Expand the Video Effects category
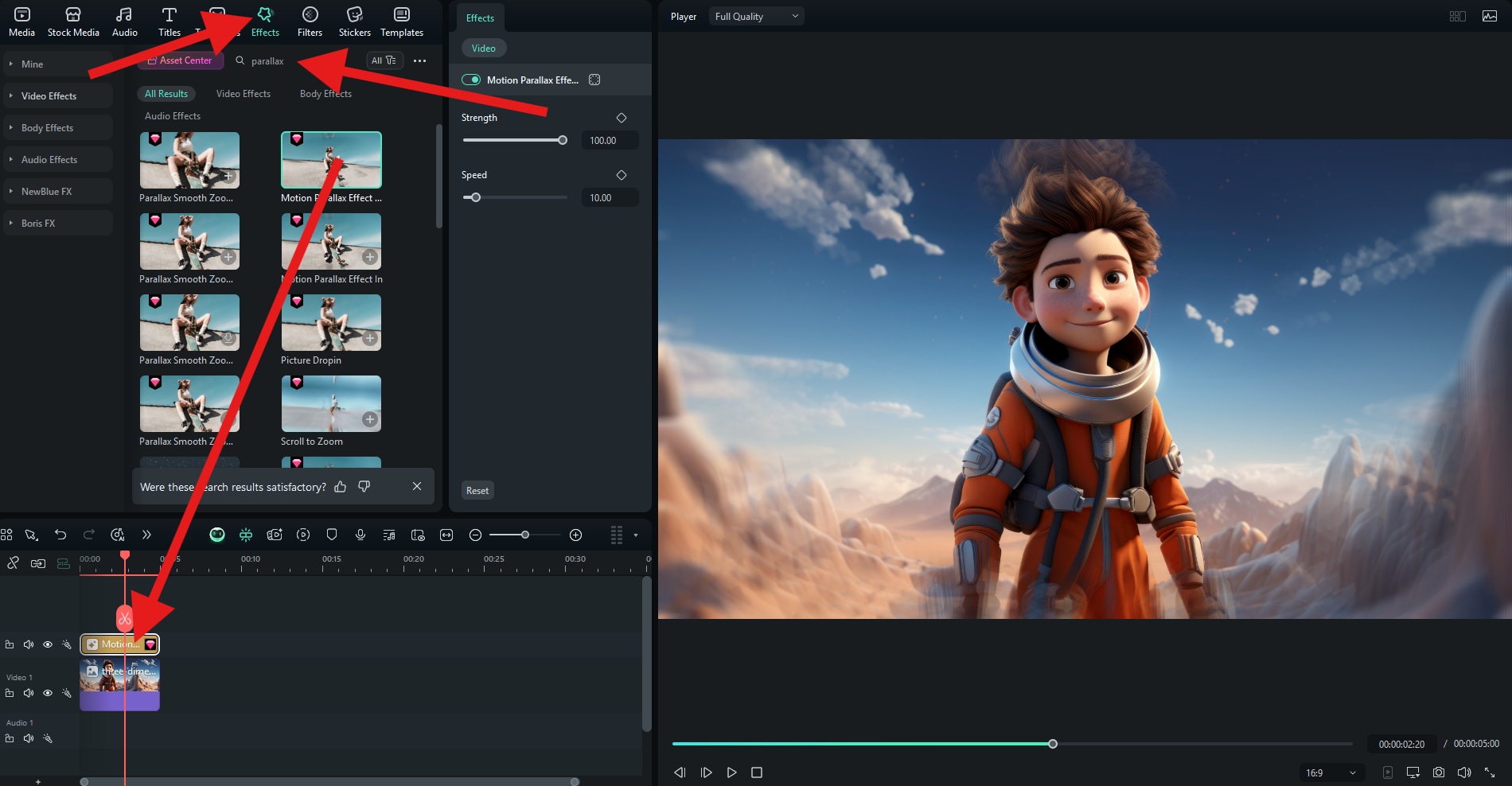Image resolution: width=1512 pixels, height=786 pixels. point(57,95)
